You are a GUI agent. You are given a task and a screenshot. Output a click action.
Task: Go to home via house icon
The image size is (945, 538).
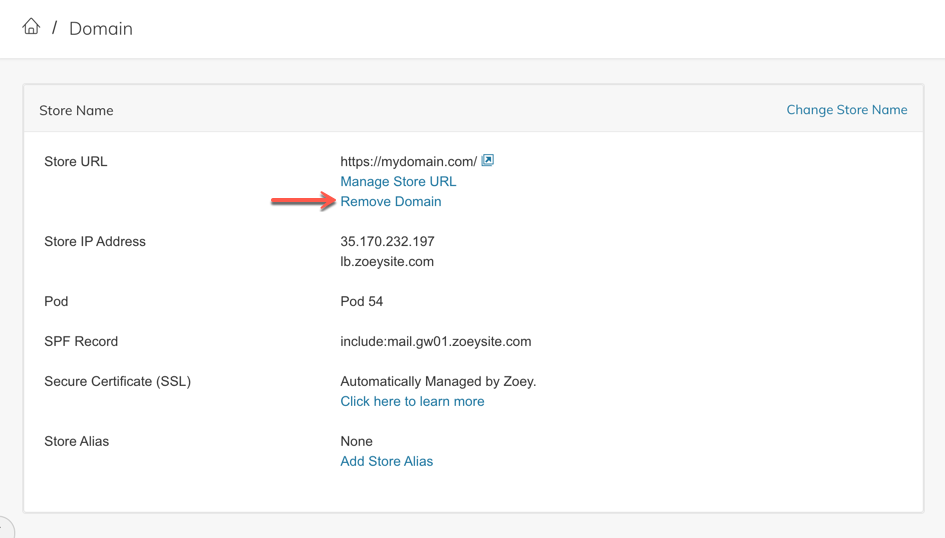[31, 27]
